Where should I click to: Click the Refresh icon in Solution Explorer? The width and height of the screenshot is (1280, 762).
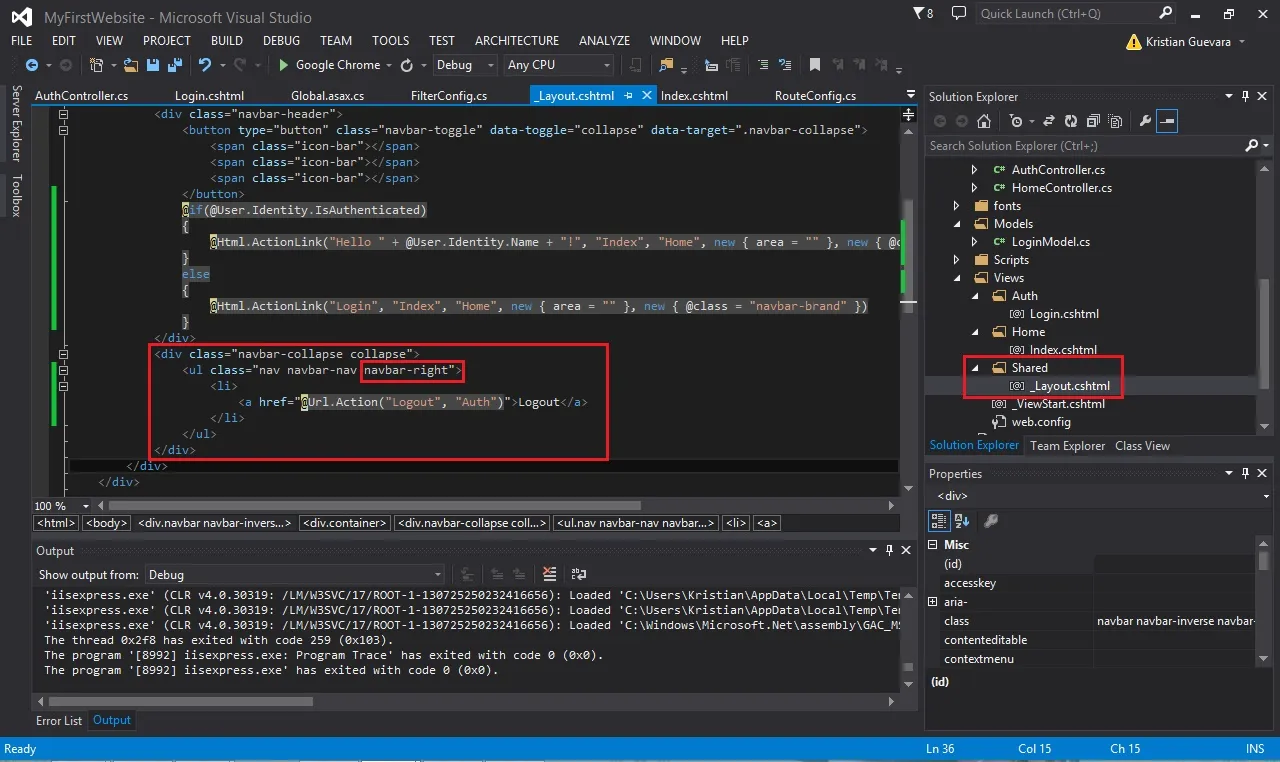click(1070, 121)
